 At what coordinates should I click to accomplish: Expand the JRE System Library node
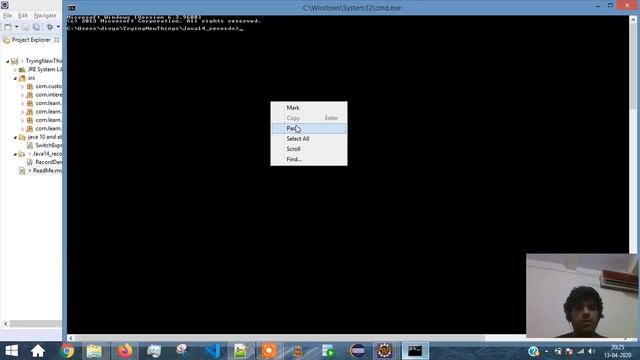click(x=15, y=70)
